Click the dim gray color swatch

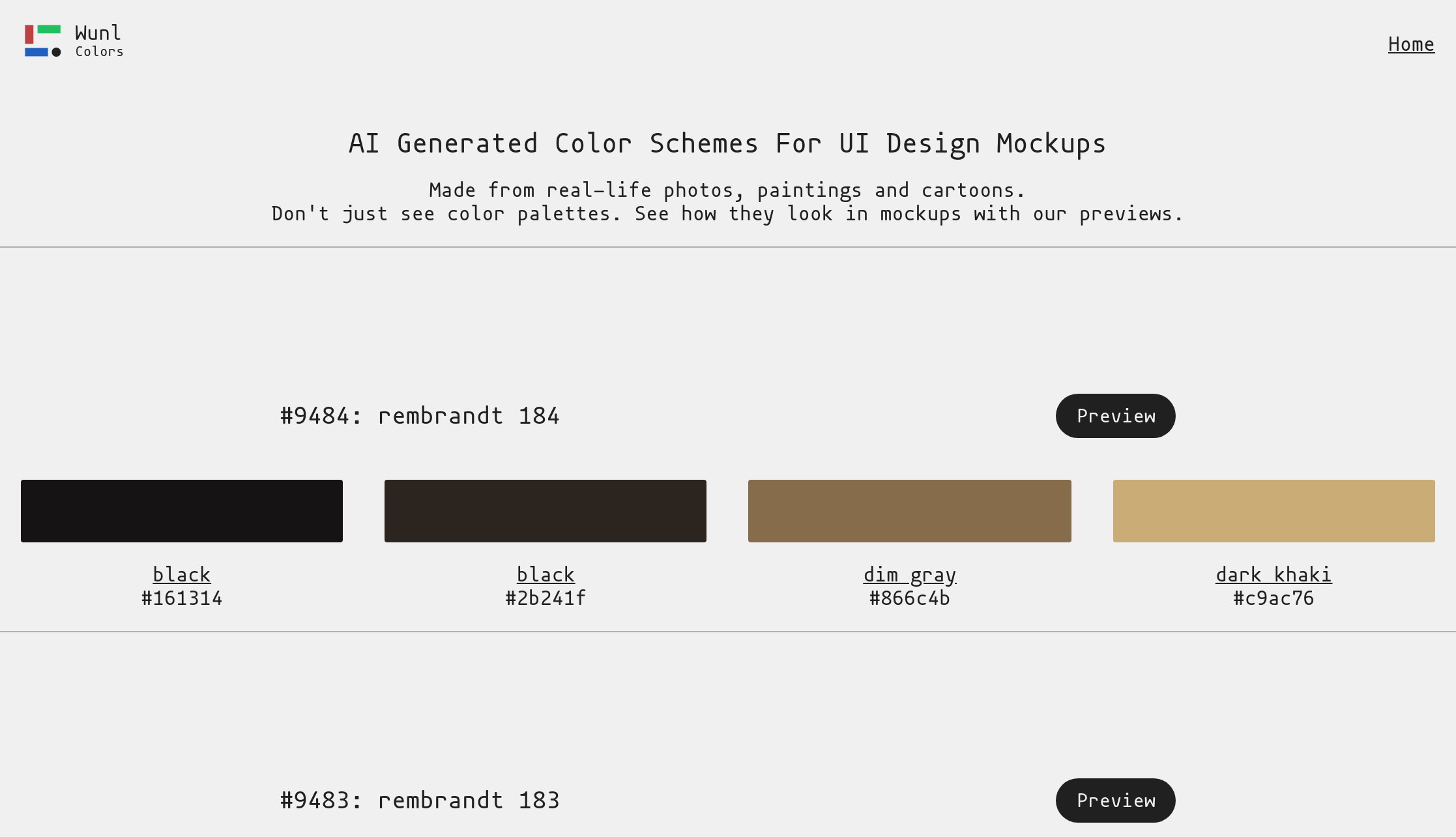(909, 510)
